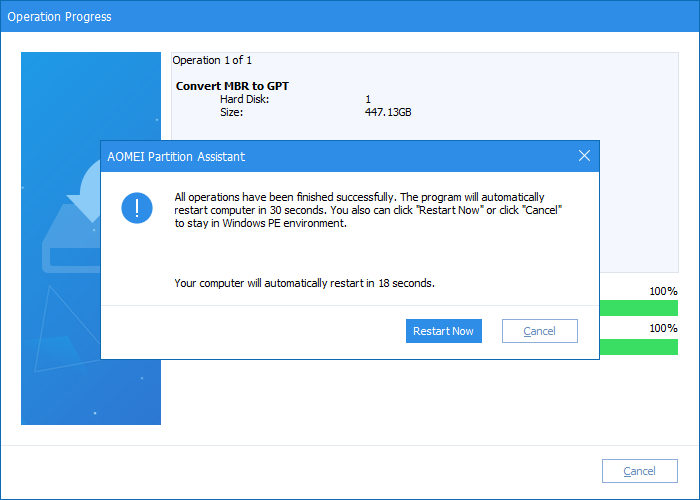Cancel the automatic restart in the dialog

pos(540,331)
